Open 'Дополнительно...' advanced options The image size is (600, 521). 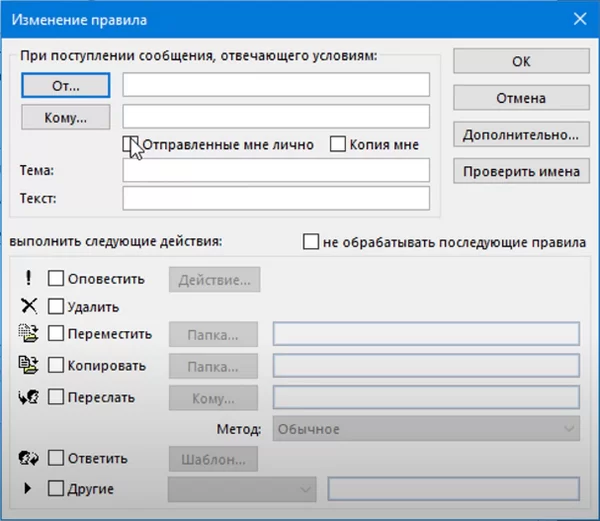520,134
